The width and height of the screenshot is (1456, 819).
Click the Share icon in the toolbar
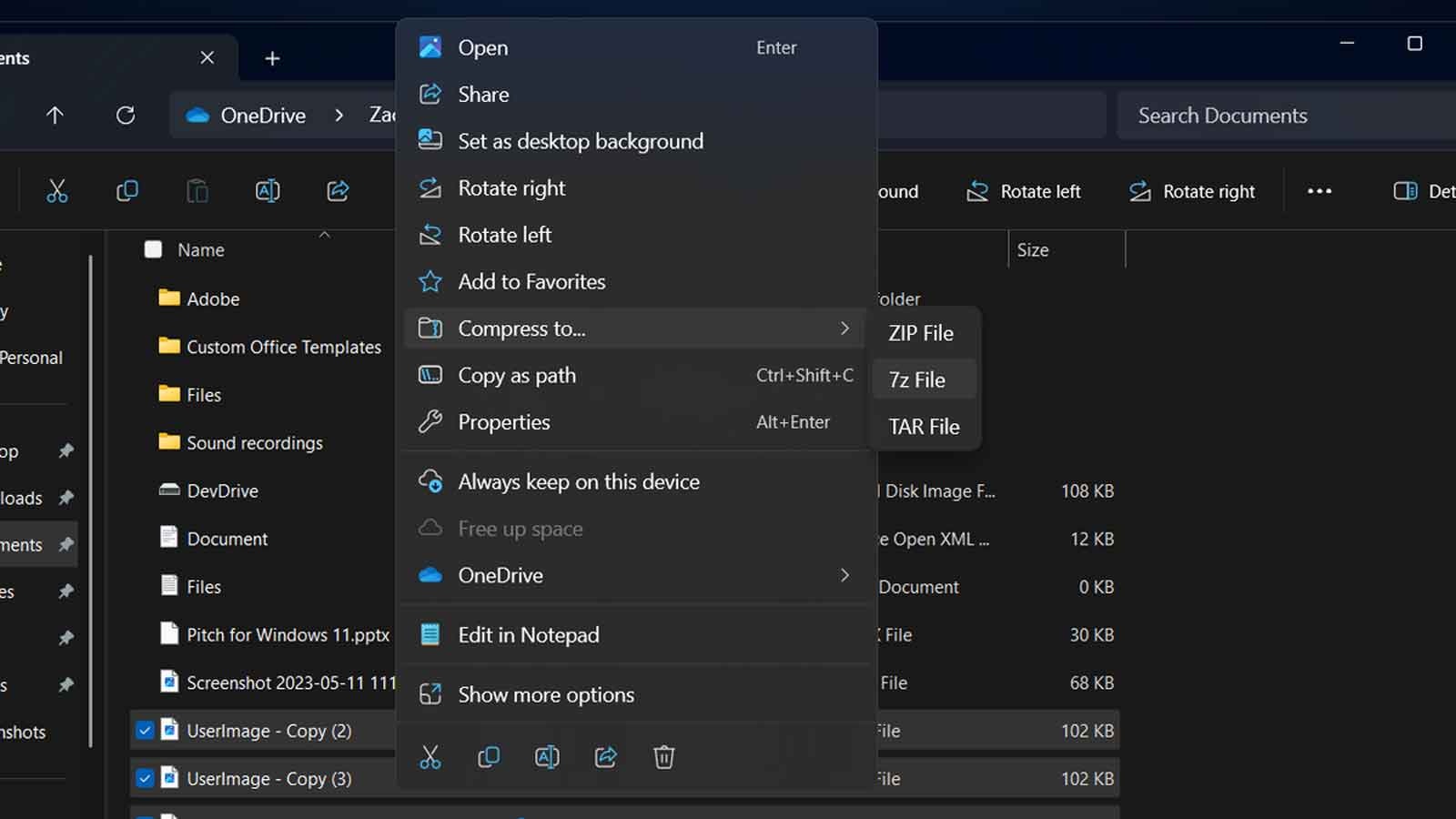(338, 191)
